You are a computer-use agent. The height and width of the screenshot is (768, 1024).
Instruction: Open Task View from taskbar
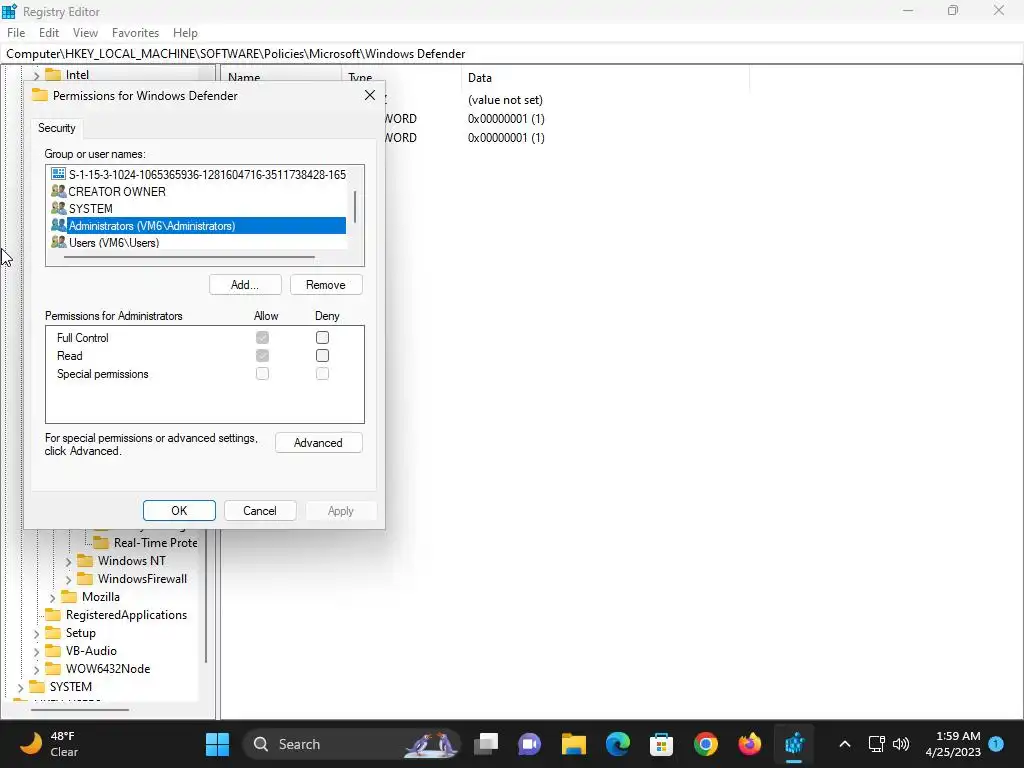pos(486,744)
